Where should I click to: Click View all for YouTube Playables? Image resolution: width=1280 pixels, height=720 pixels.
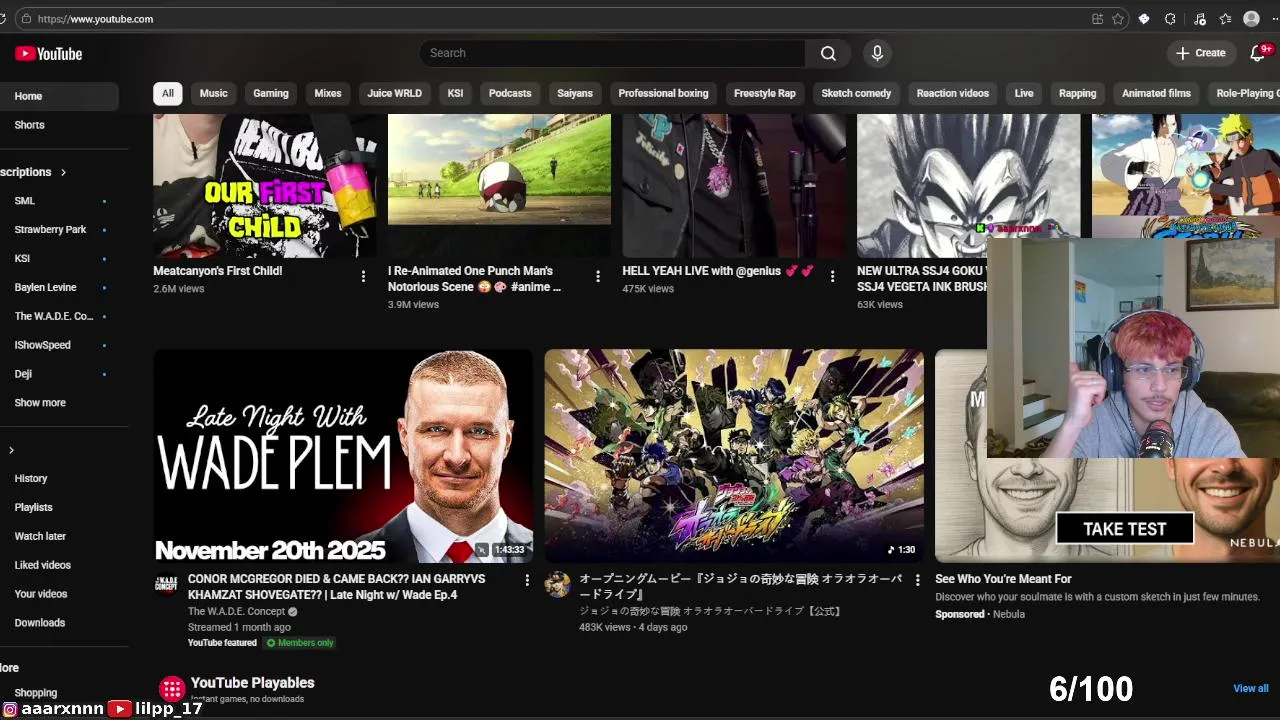coord(1250,688)
